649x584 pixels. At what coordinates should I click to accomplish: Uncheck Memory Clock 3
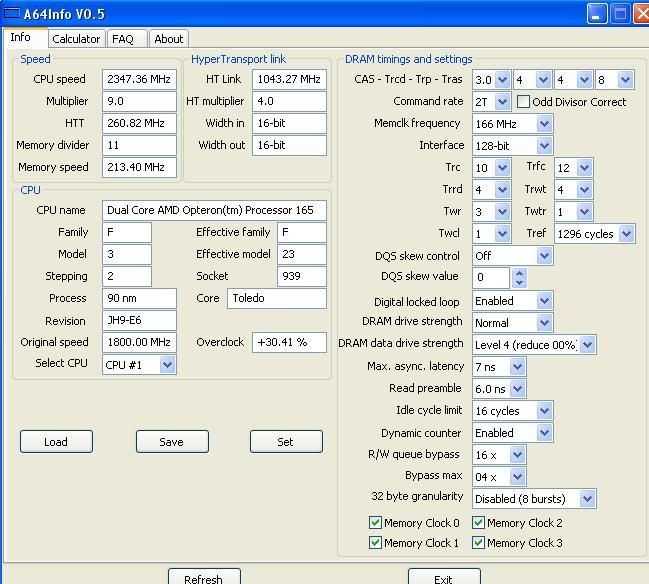(478, 542)
